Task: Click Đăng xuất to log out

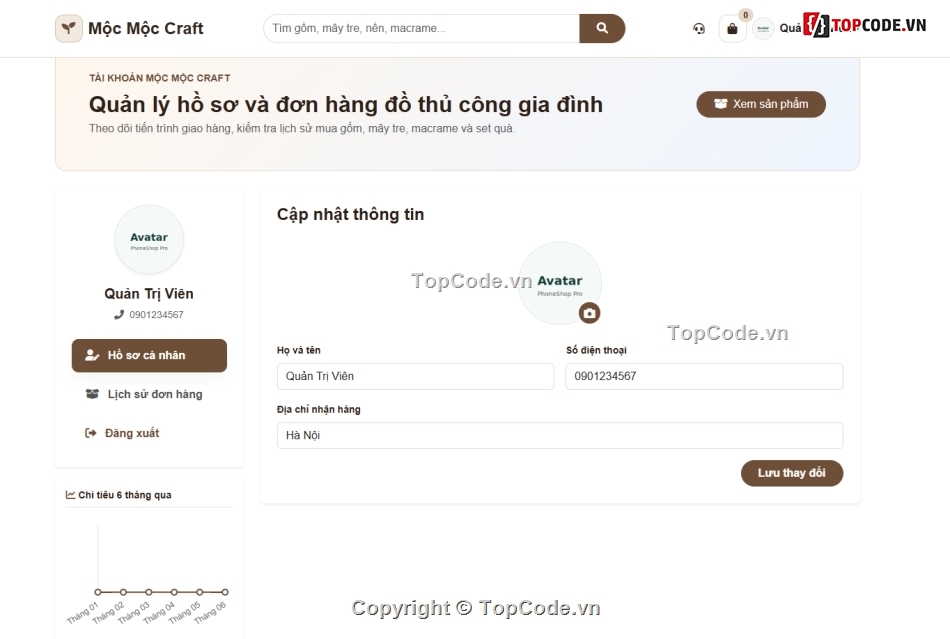Action: click(x=149, y=433)
